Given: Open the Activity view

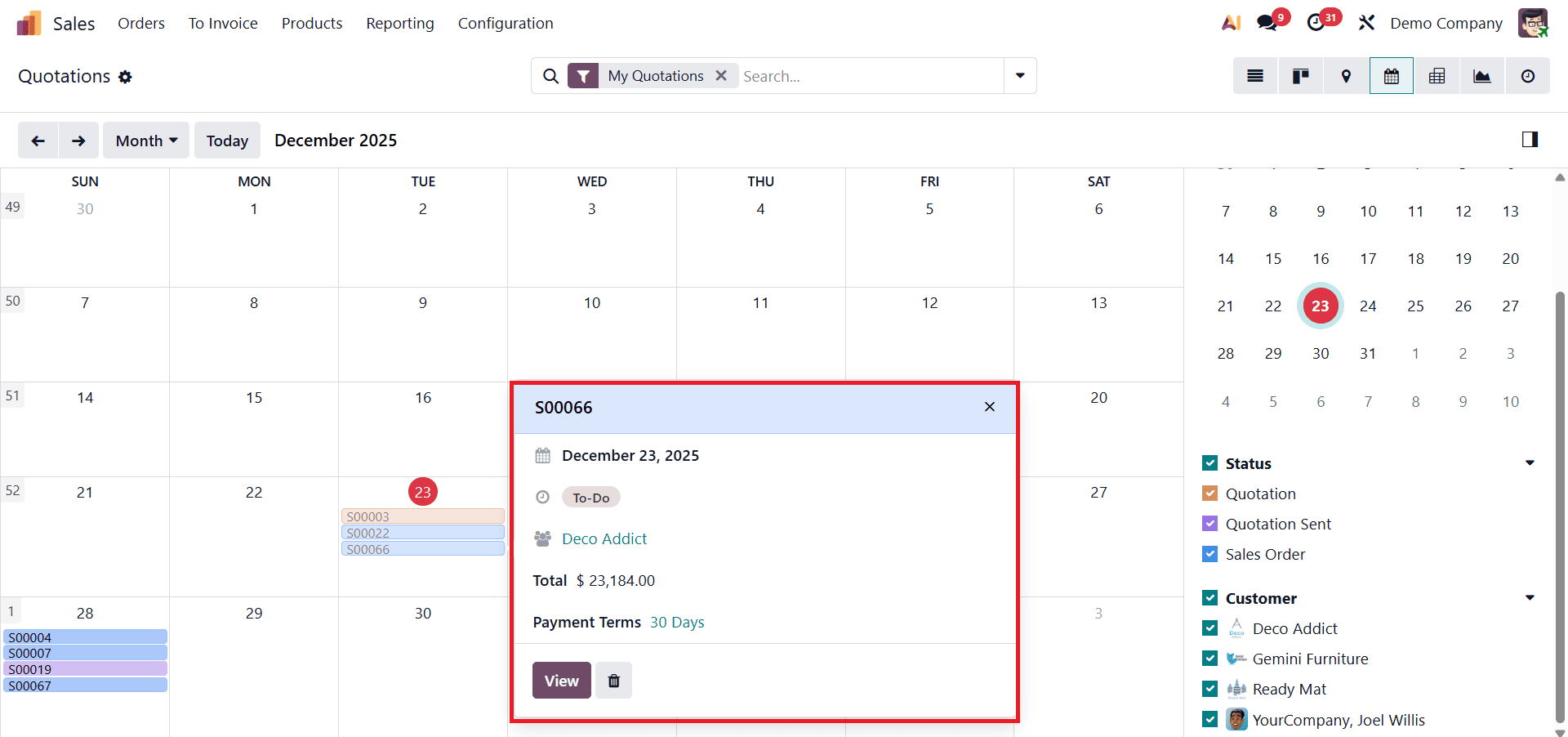Looking at the screenshot, I should pos(1526,75).
